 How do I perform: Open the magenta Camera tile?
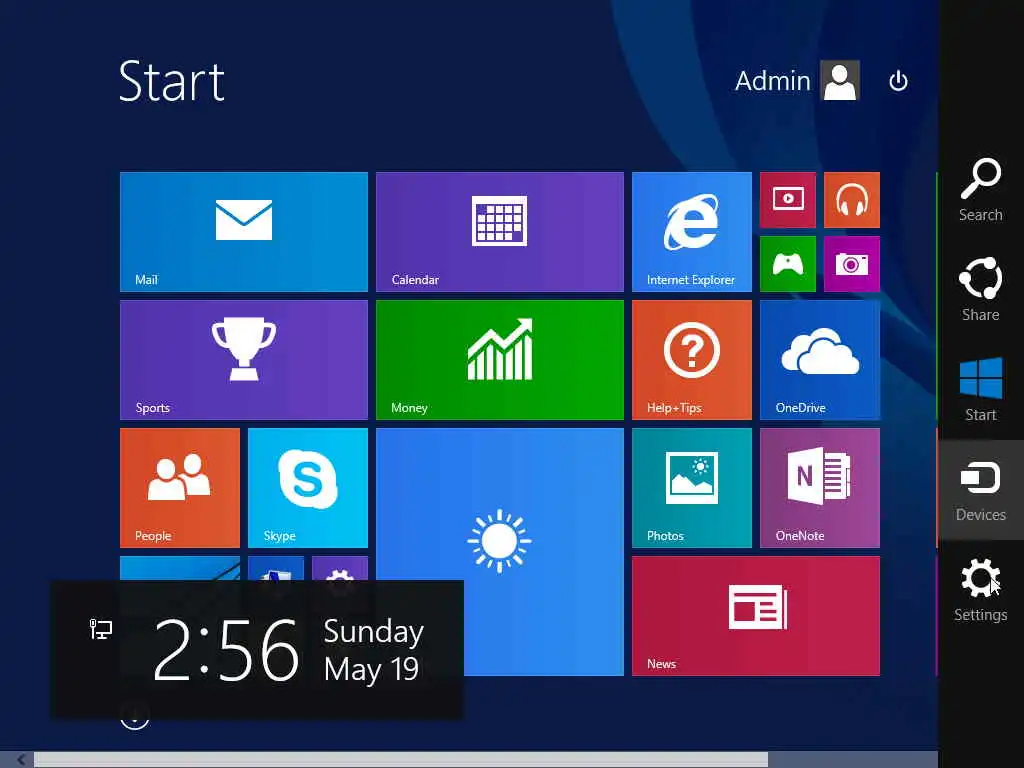pyautogui.click(x=852, y=264)
